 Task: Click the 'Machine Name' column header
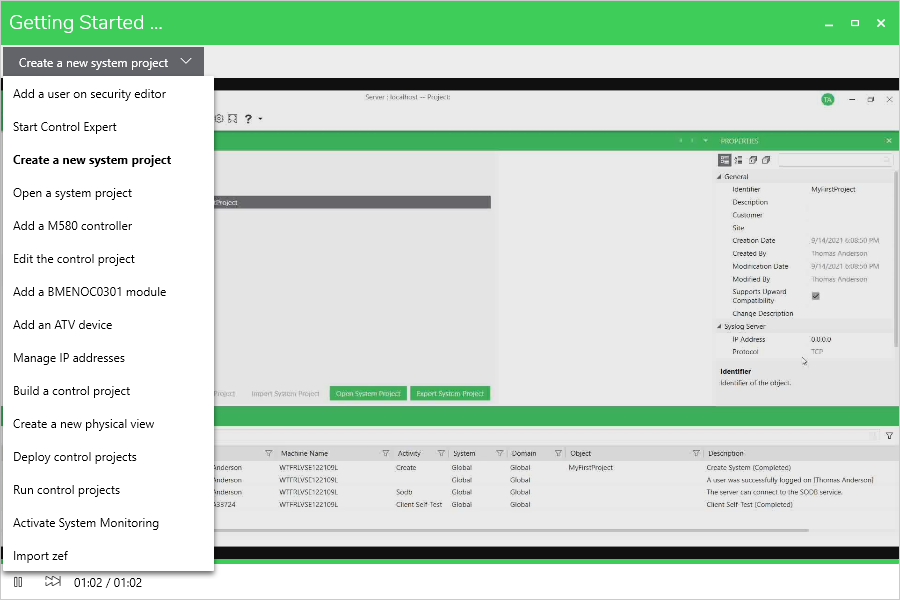click(x=304, y=454)
